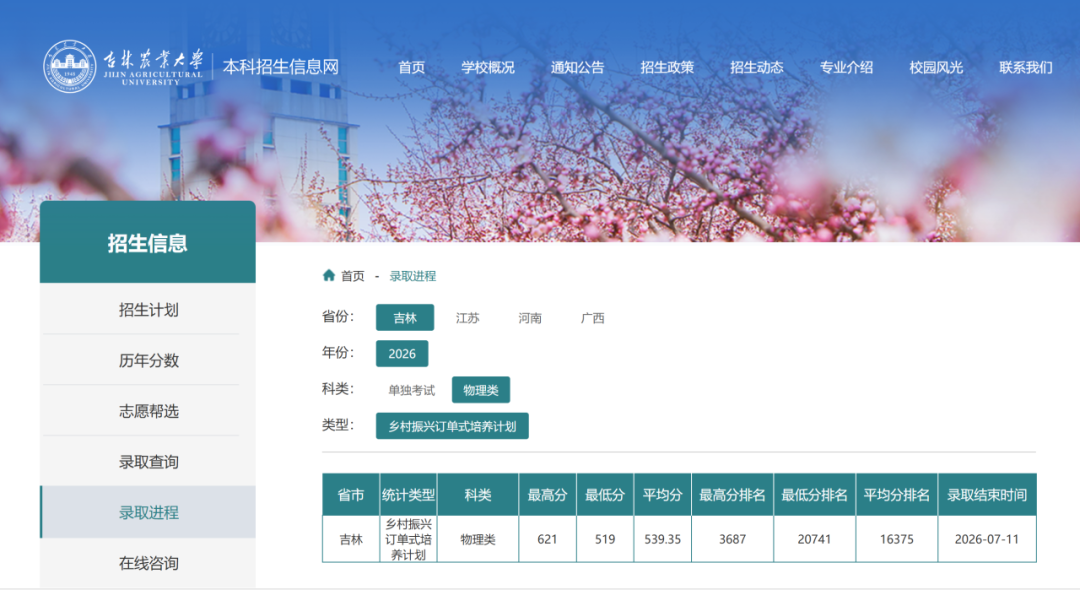1080x590 pixels.
Task: Click the 科类 filter label
Action: 338,389
